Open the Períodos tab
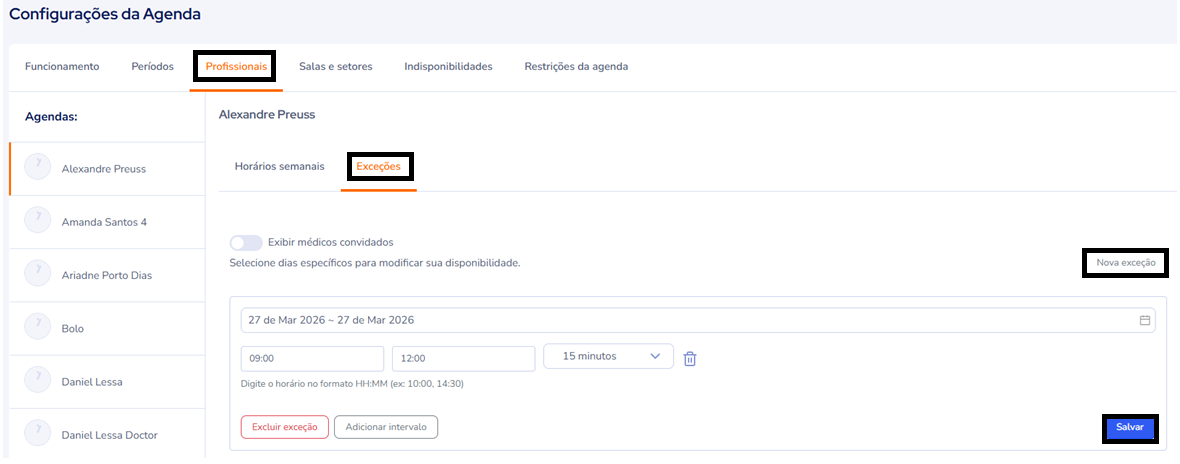This screenshot has height=464, width=1180. [152, 67]
